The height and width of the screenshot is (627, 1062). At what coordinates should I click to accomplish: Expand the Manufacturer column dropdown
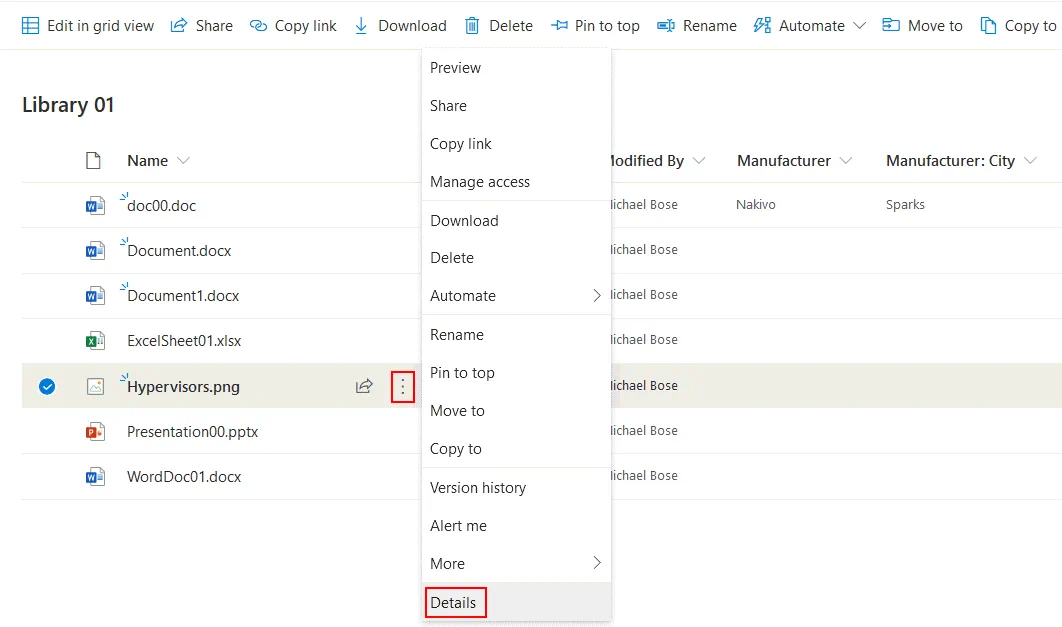click(x=846, y=161)
